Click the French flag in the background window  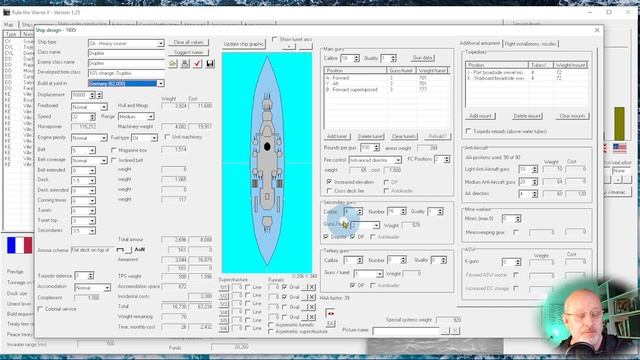[20, 246]
